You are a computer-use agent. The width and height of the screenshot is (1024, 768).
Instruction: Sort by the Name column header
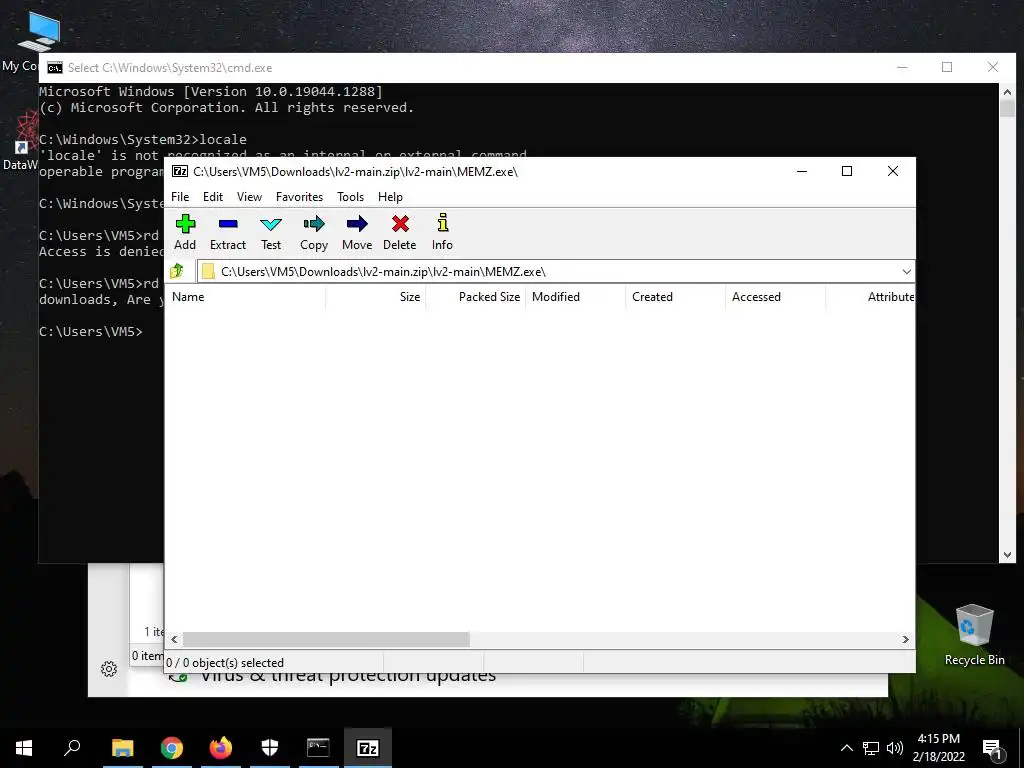(x=245, y=296)
